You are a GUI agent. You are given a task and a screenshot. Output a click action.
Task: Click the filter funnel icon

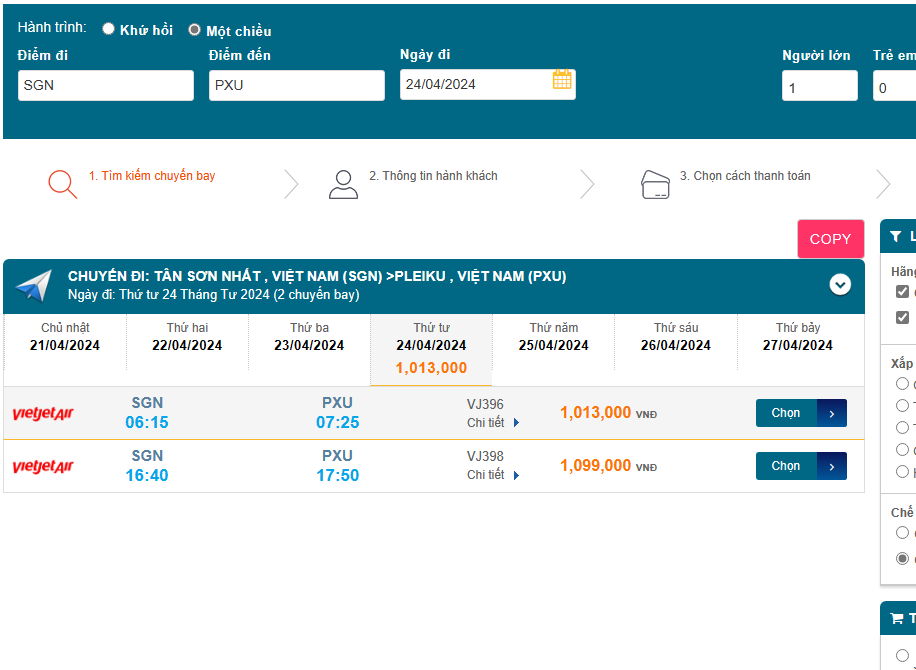tap(895, 237)
